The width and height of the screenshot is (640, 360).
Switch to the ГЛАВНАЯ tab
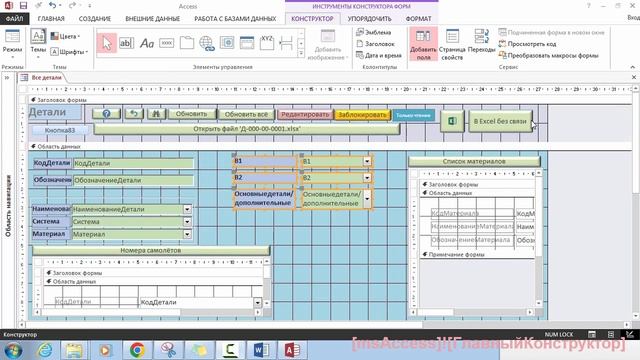coord(51,19)
